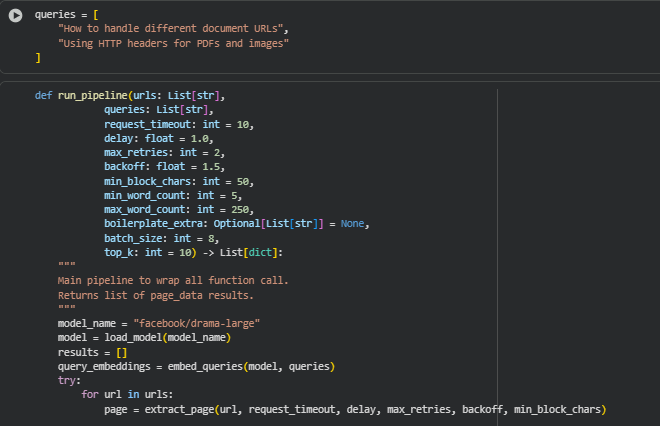
Task: Click the 'How to handle different document URLs' string
Action: point(173,29)
